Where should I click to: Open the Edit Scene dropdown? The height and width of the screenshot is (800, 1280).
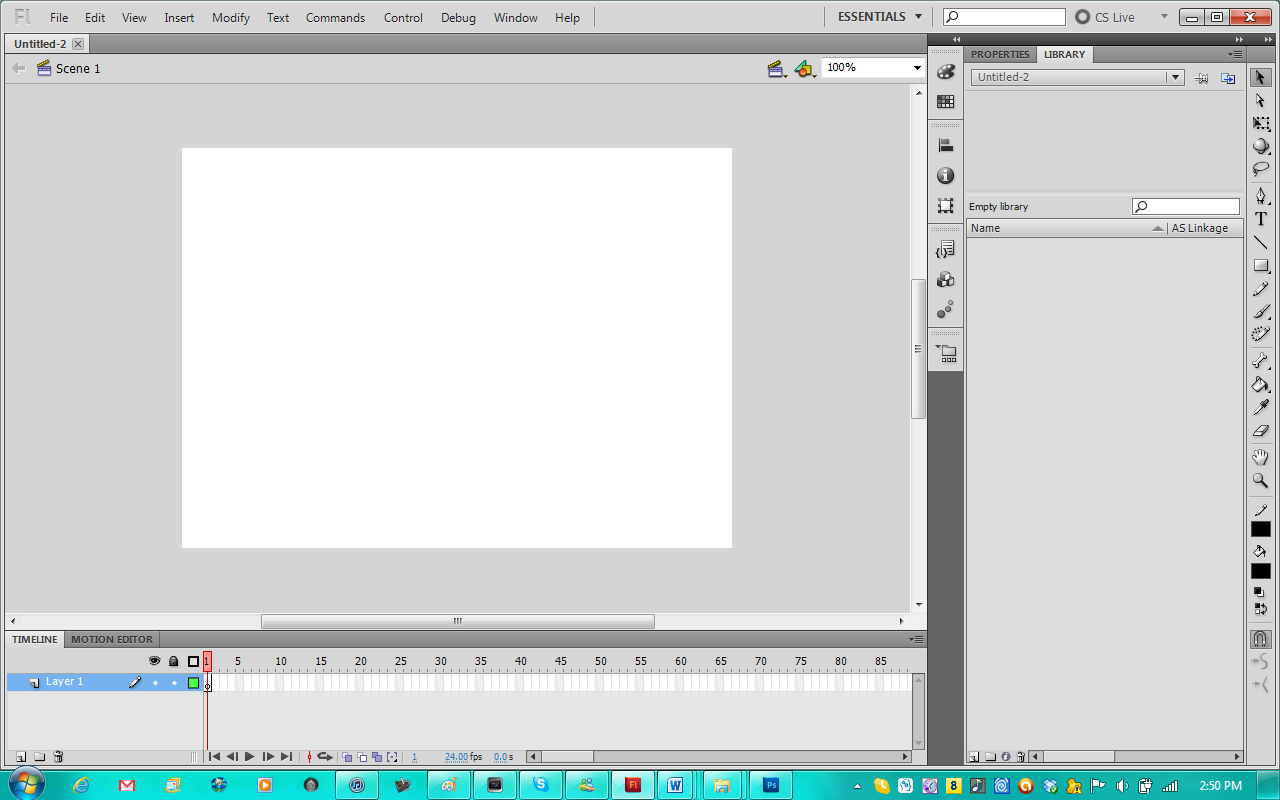(777, 68)
